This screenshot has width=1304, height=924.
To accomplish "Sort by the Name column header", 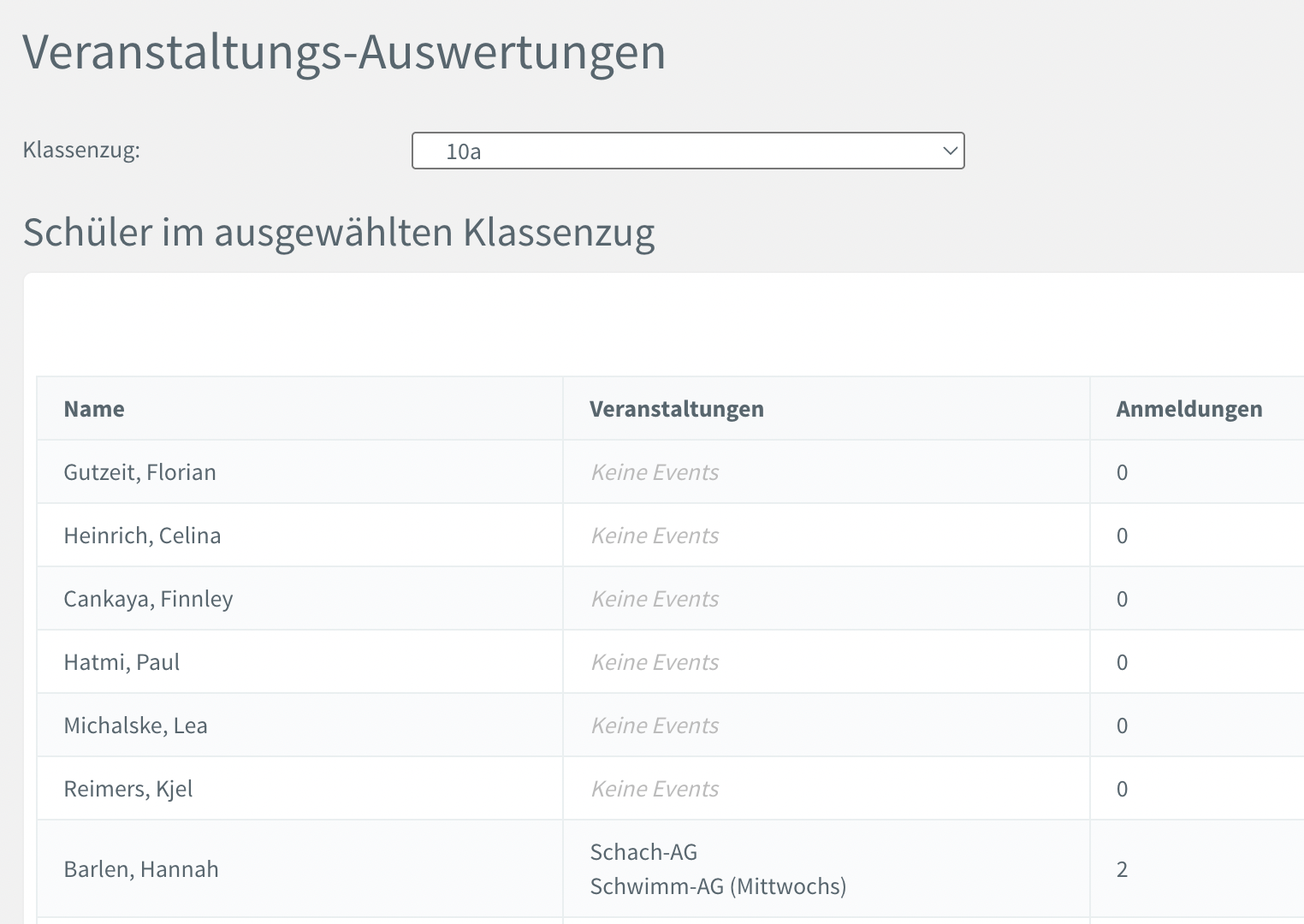I will 94,409.
